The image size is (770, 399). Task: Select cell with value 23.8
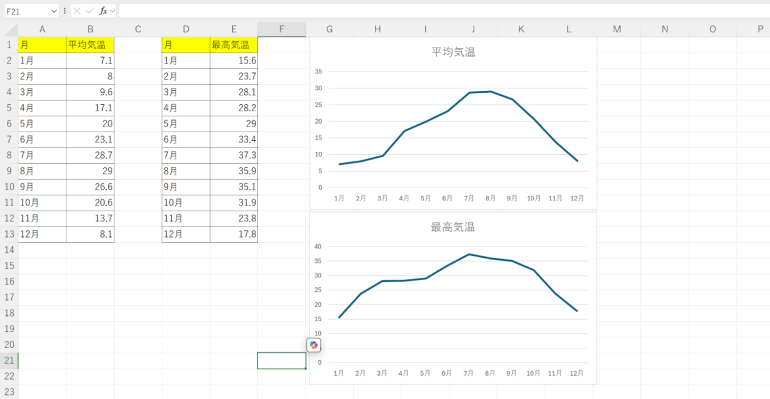[x=234, y=218]
